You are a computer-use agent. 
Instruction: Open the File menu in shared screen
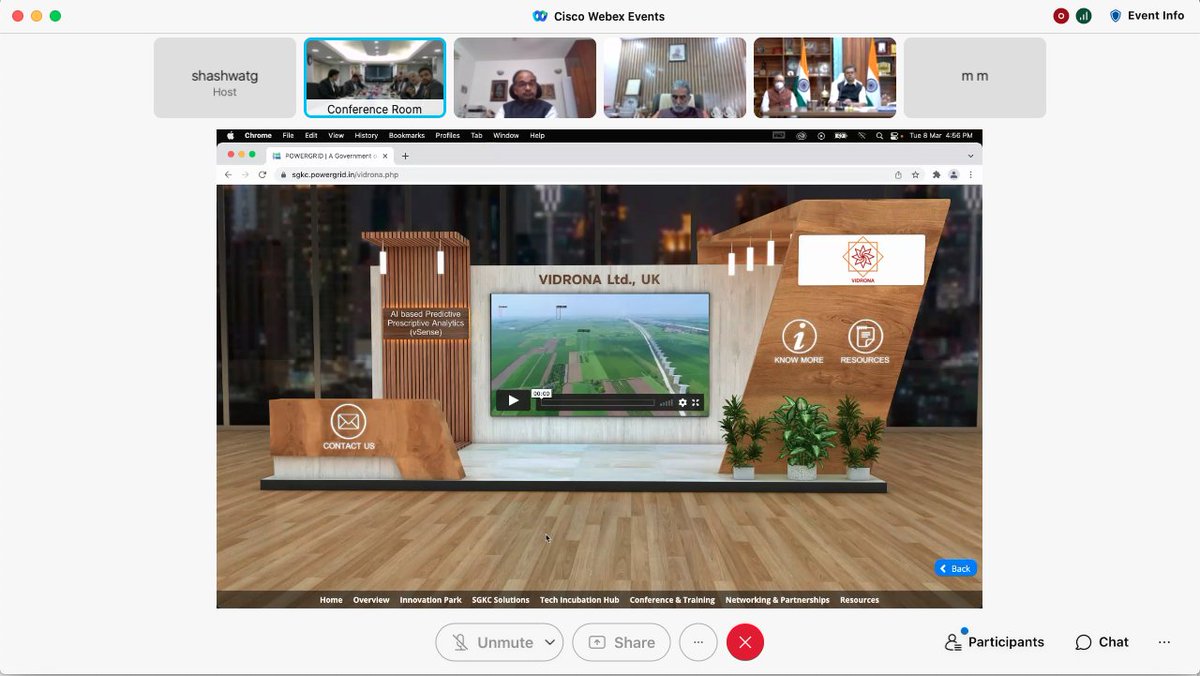point(288,135)
